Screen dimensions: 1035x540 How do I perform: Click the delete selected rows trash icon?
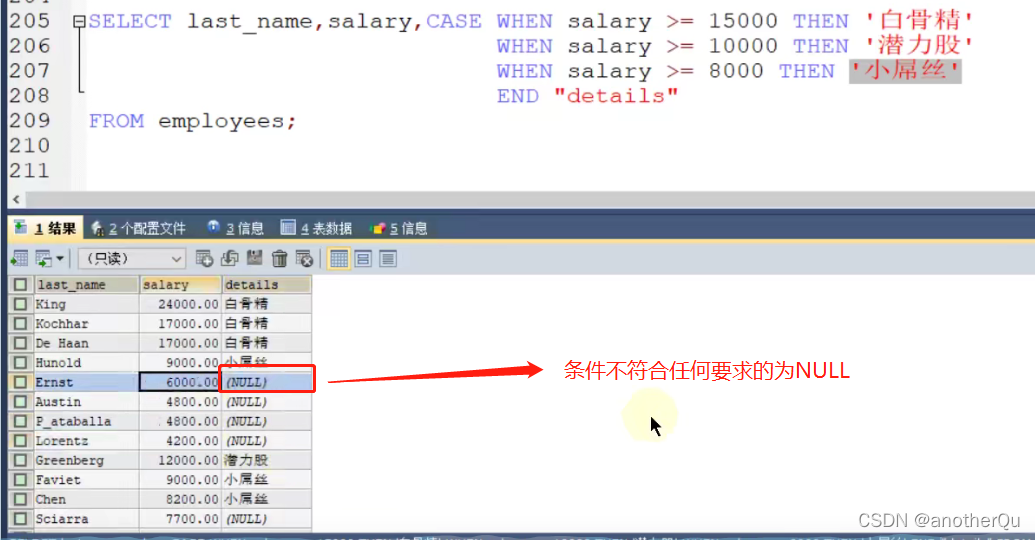(280, 259)
